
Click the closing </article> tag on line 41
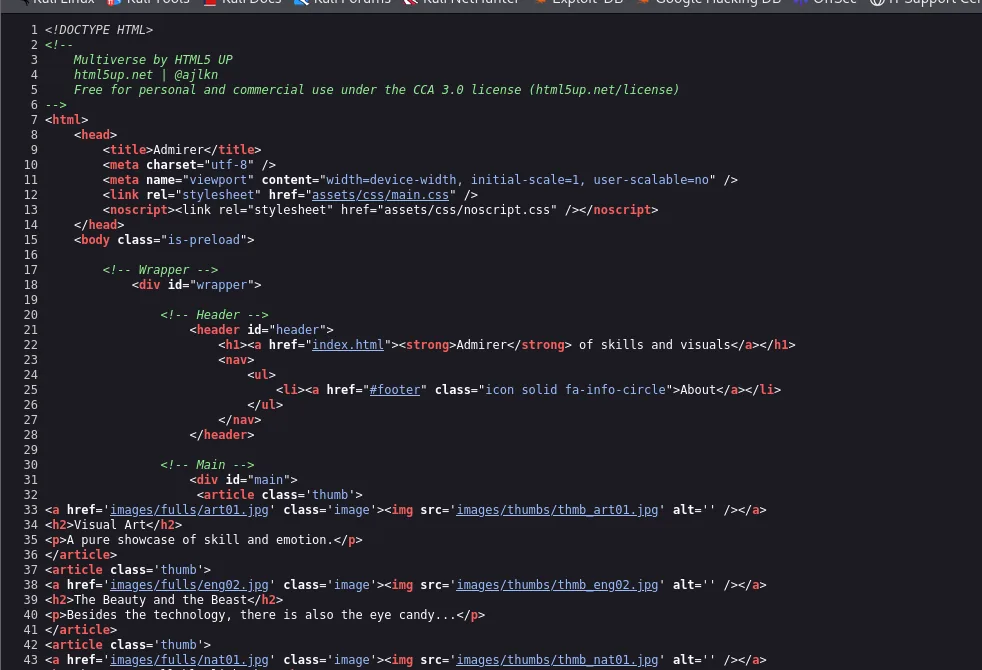point(81,630)
